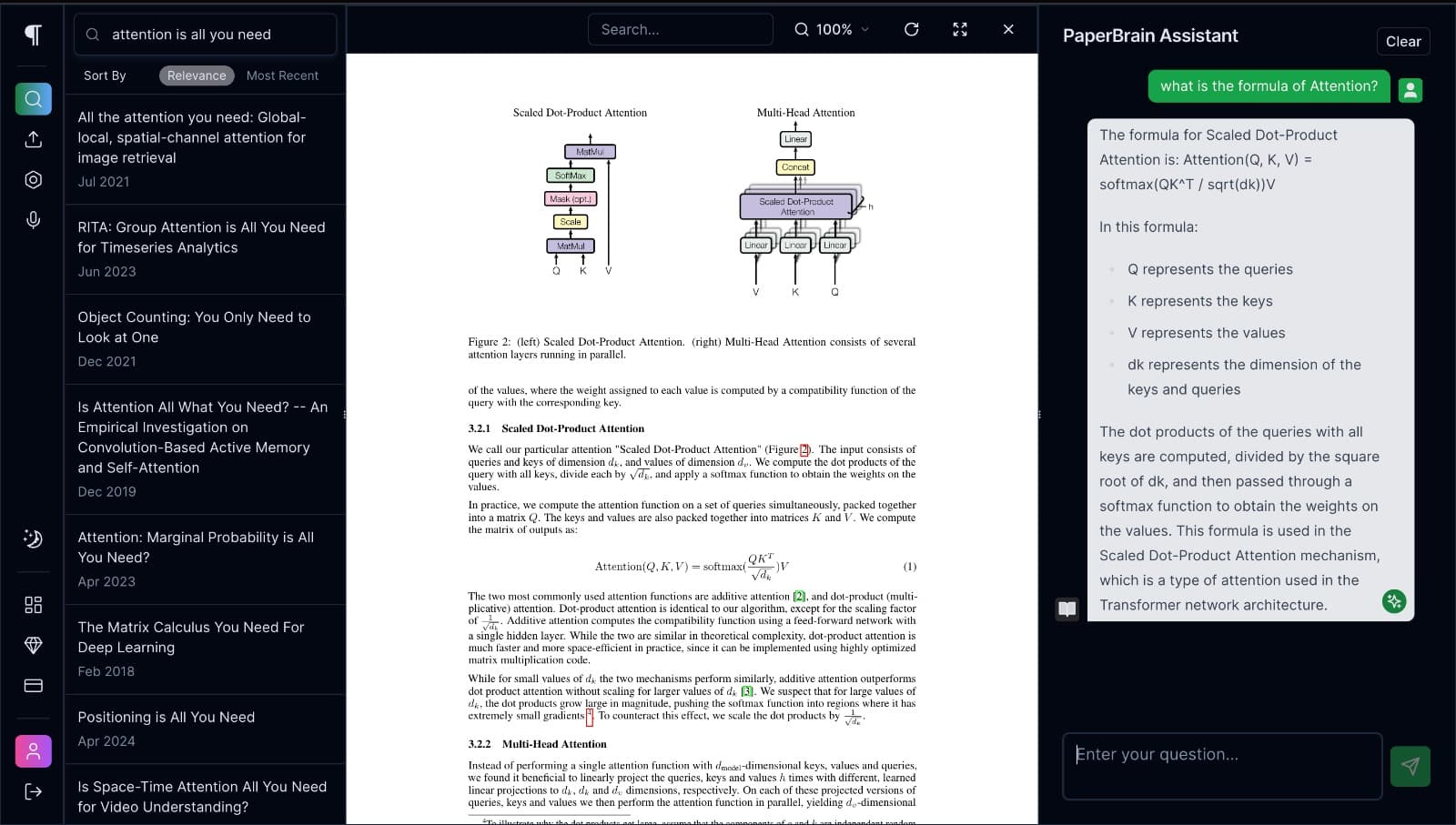Enter fullscreen mode in PDF viewer

[x=960, y=29]
